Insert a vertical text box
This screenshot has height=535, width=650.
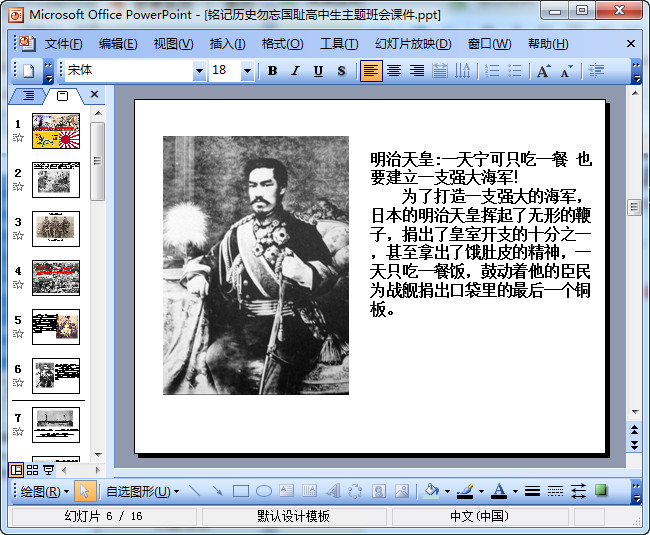point(309,491)
